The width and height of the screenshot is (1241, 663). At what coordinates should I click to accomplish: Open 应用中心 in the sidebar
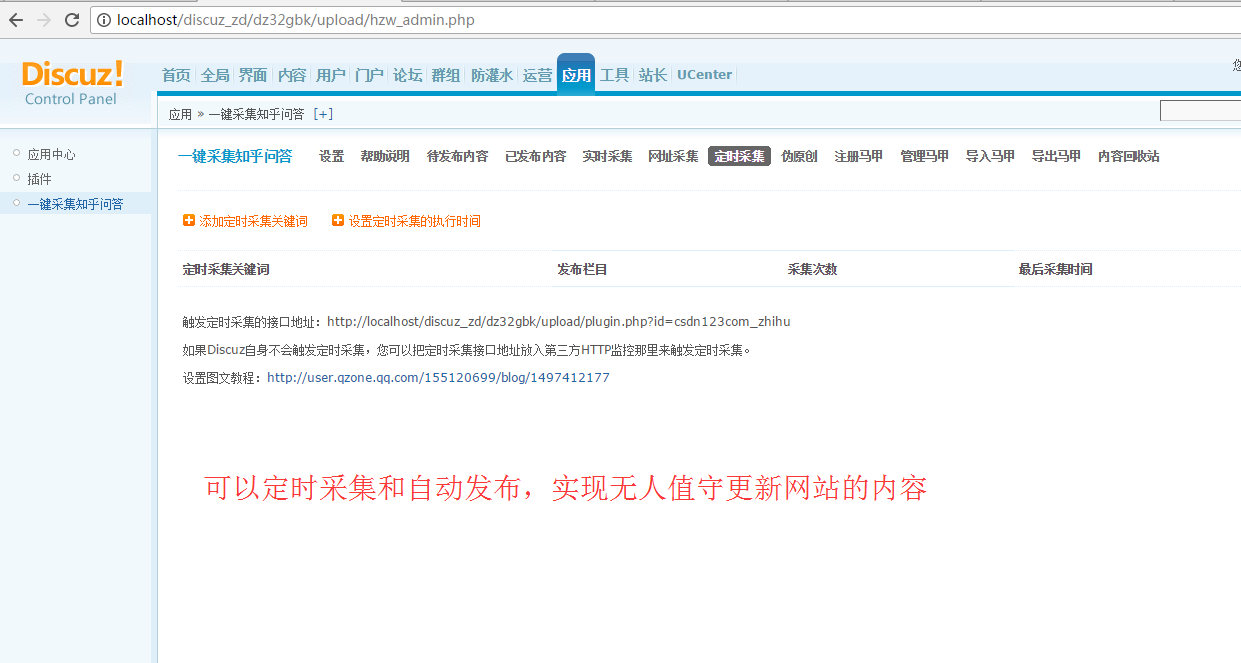[x=51, y=154]
